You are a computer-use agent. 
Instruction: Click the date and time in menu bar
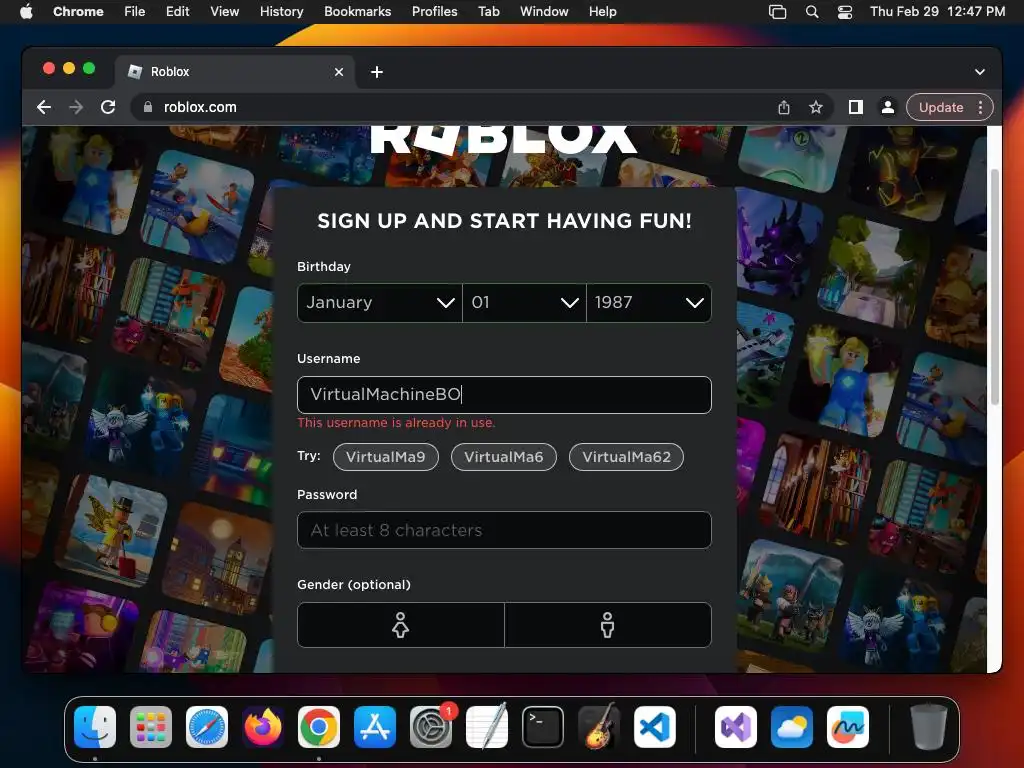[x=937, y=11]
